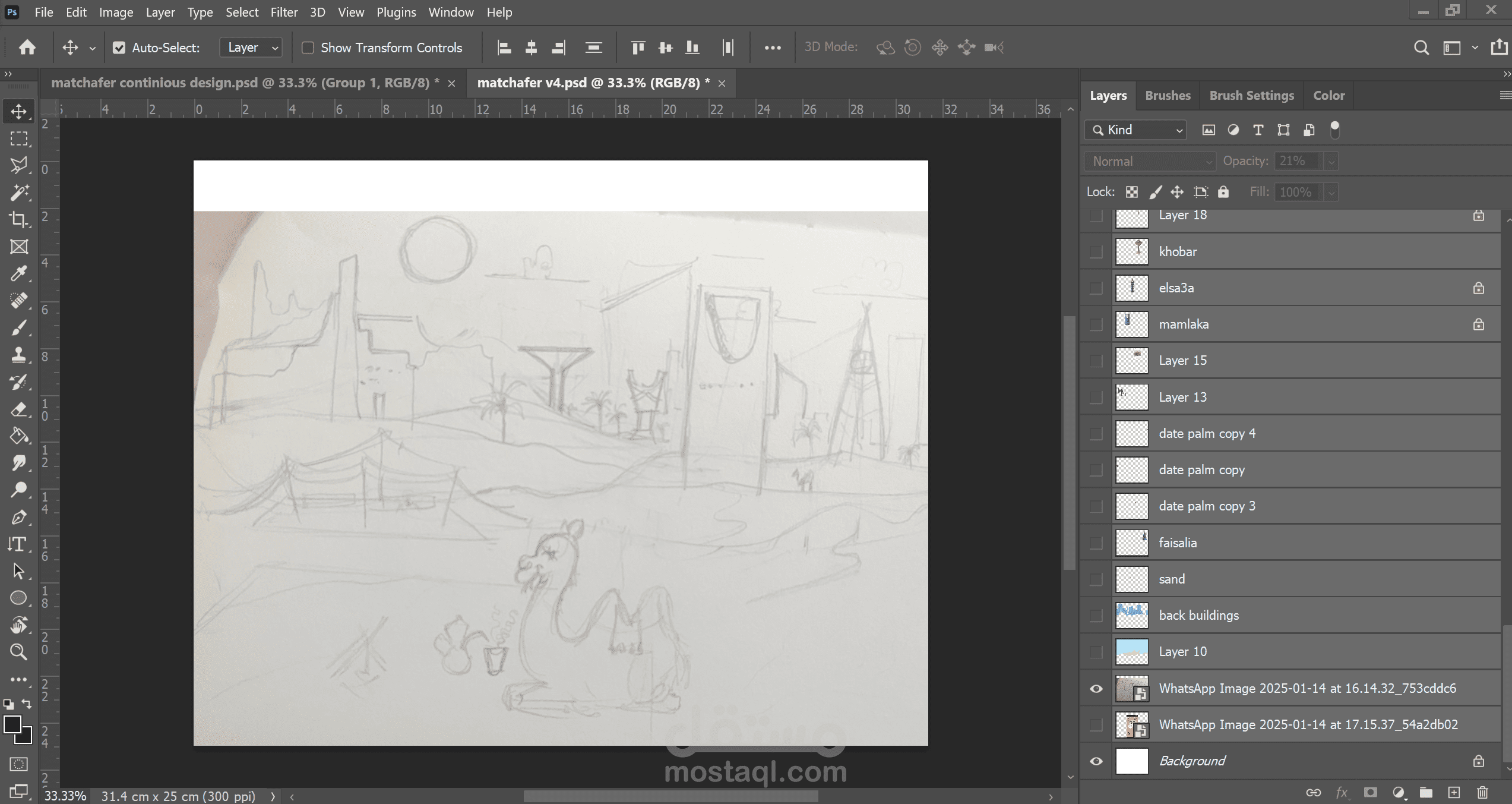Select the Clone Stamp tool
Image resolution: width=1512 pixels, height=804 pixels.
pyautogui.click(x=18, y=355)
